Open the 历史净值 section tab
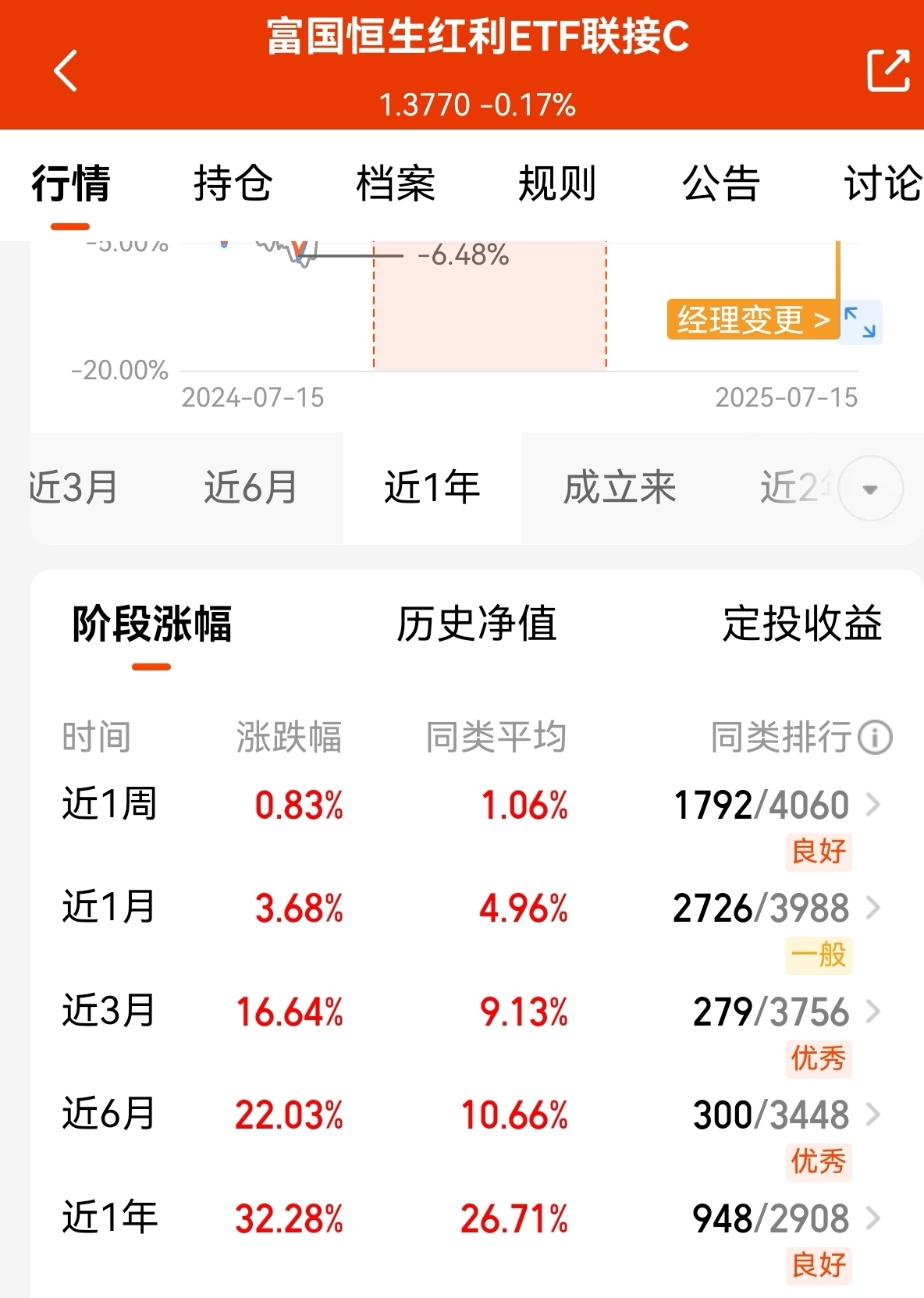This screenshot has height=1298, width=924. 477,624
